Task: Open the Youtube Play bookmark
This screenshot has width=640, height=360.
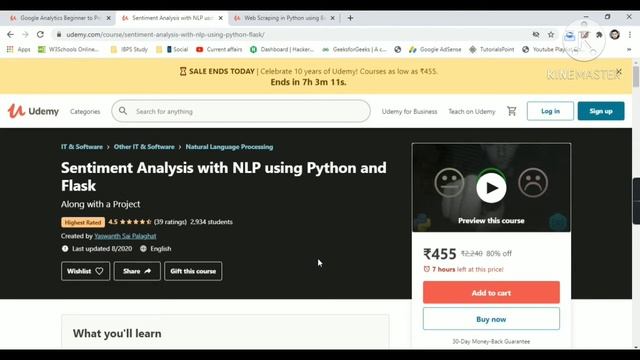Action: [x=551, y=49]
